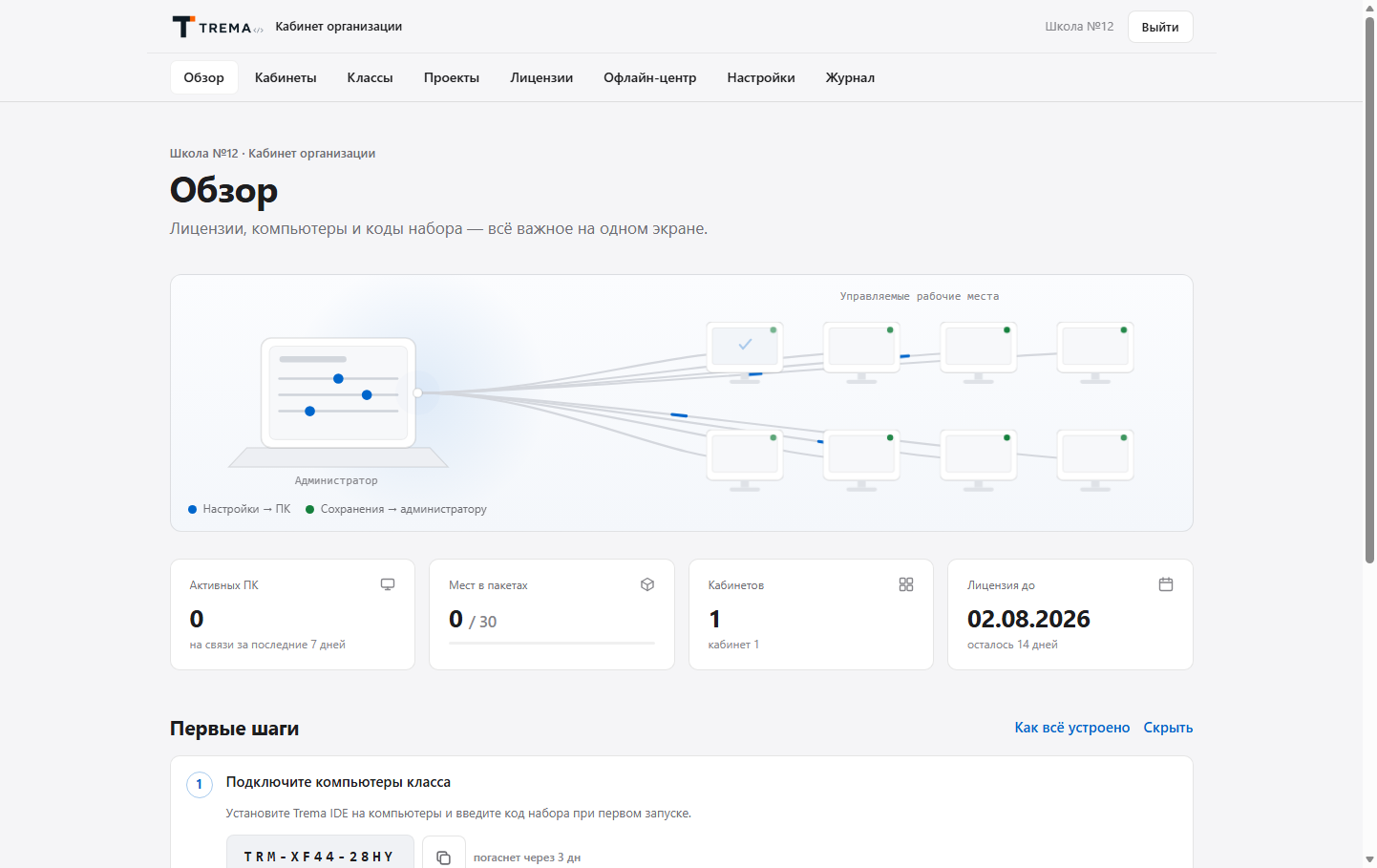Click the Выйти button
The width and height of the screenshot is (1377, 868).
[1160, 27]
